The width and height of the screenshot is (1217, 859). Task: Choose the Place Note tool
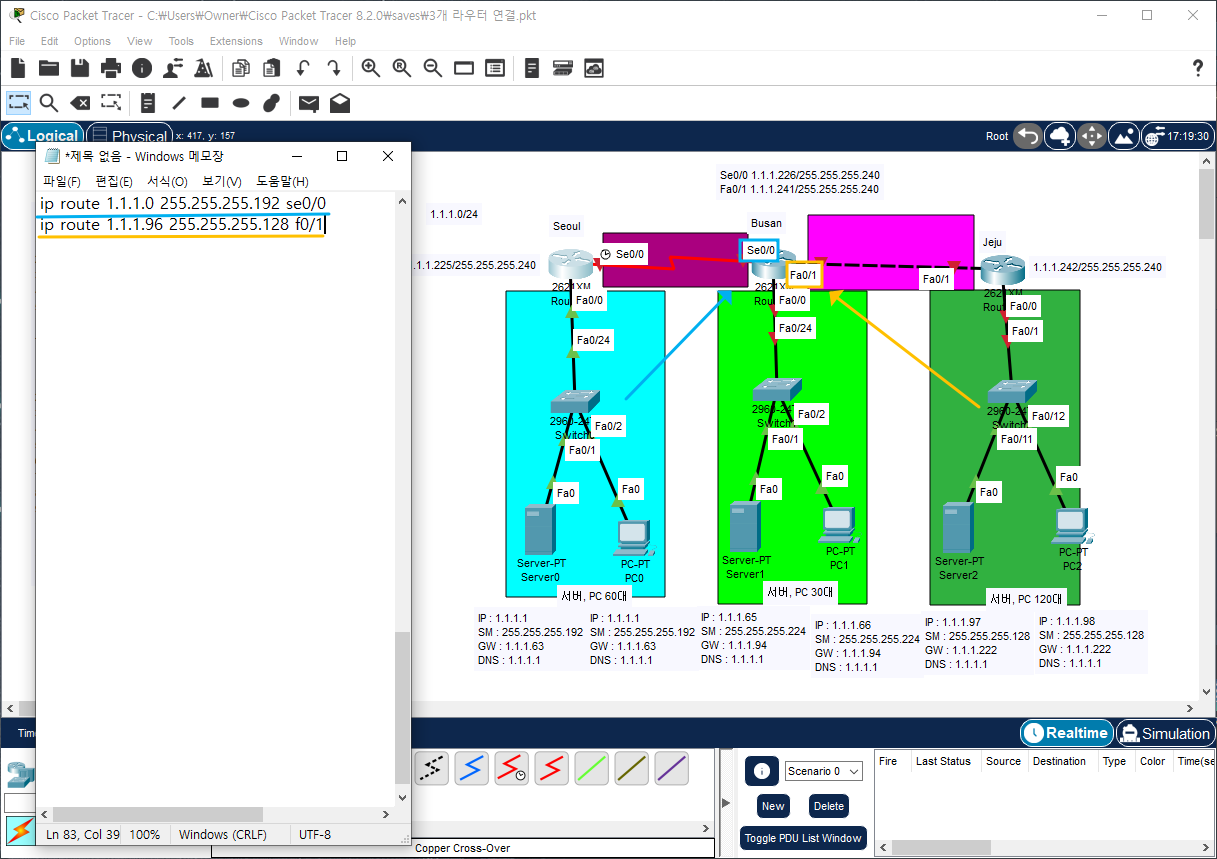point(148,102)
